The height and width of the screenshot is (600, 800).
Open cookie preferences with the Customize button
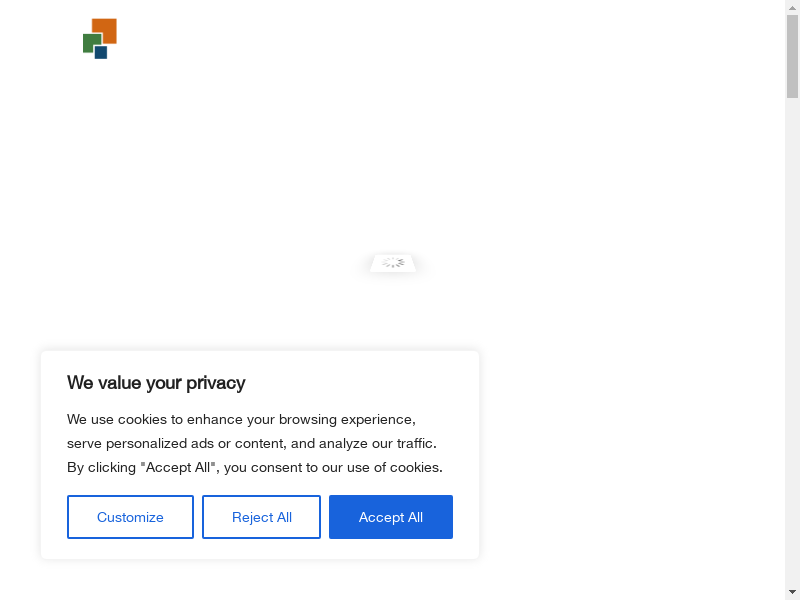pyautogui.click(x=130, y=517)
